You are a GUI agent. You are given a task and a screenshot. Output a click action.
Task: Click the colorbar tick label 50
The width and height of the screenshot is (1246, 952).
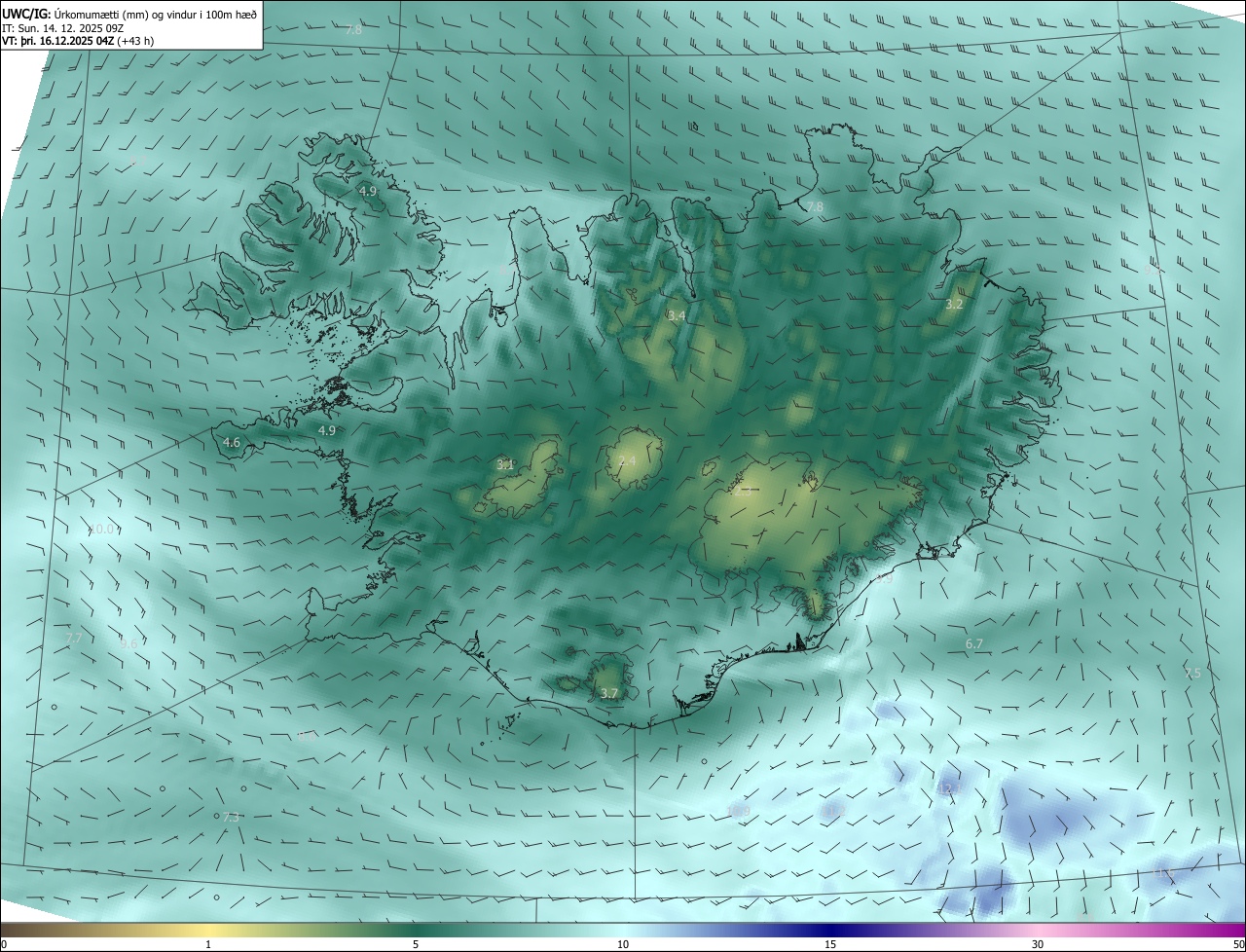pos(1238,944)
